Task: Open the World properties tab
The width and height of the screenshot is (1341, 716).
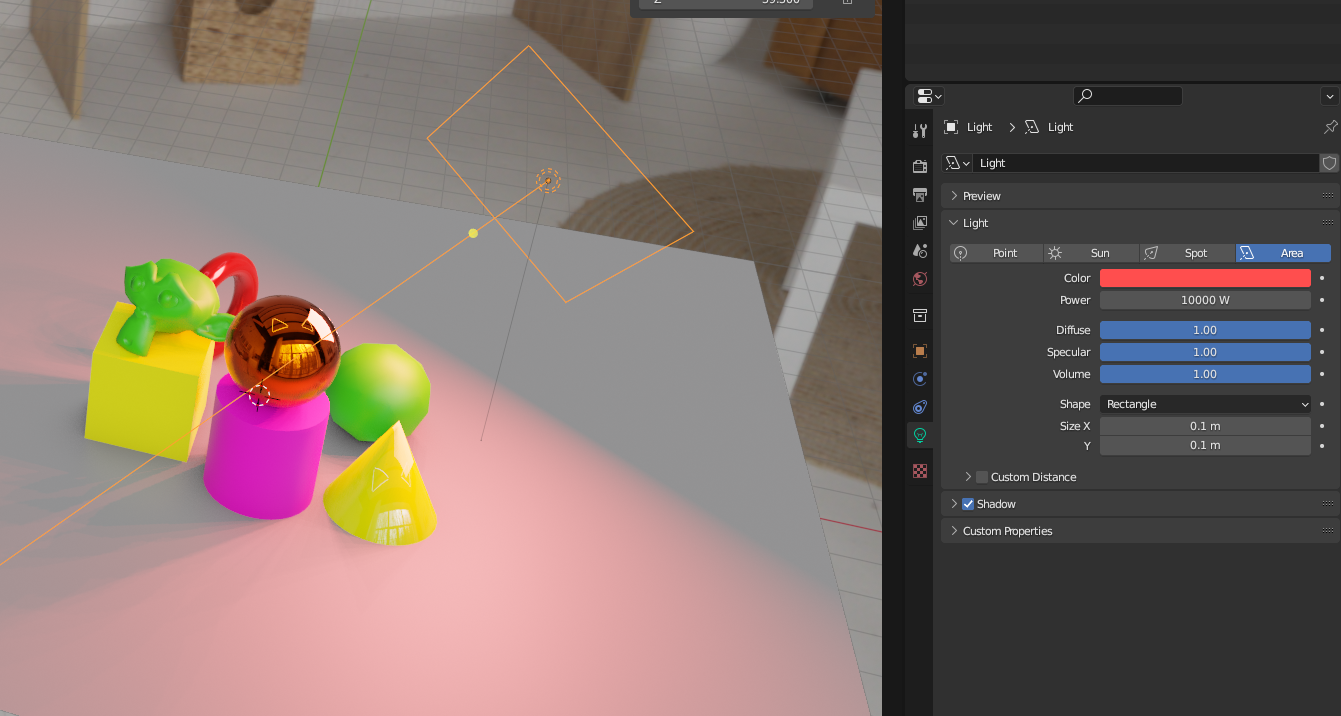Action: pyautogui.click(x=920, y=279)
